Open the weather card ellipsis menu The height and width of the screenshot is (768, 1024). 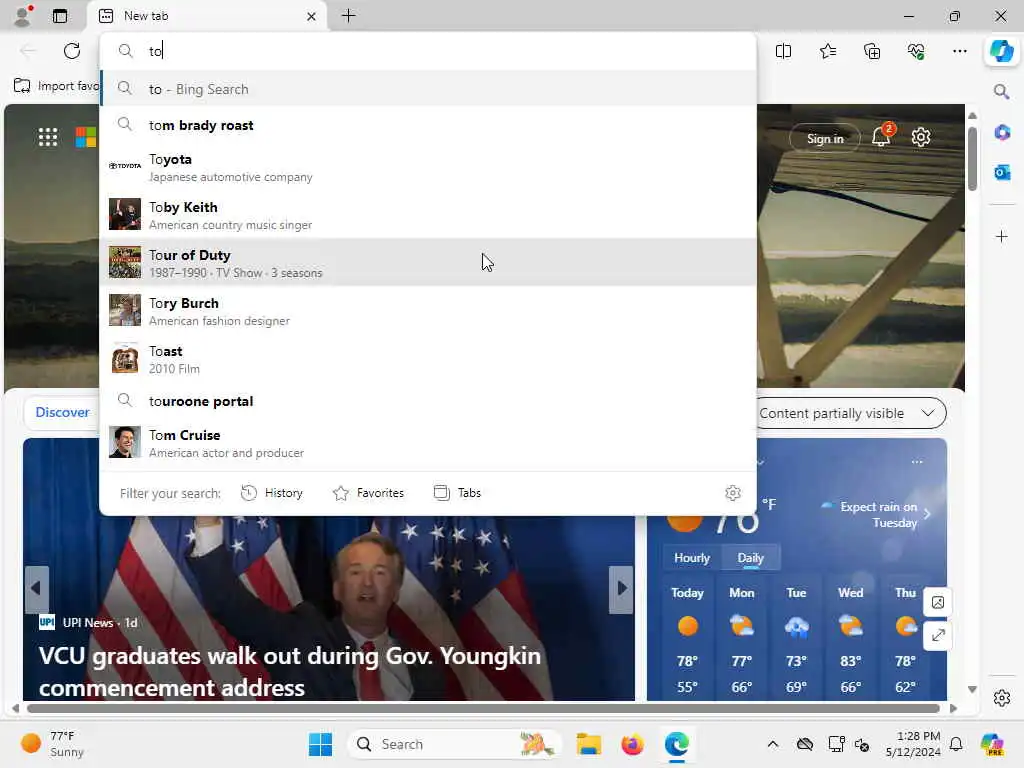click(x=917, y=462)
